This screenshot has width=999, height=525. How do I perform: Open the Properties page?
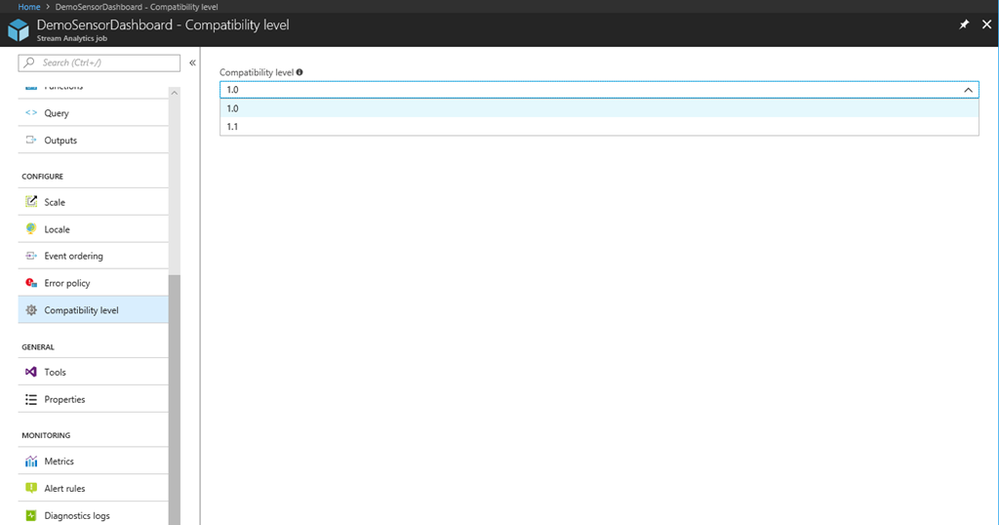click(93, 399)
